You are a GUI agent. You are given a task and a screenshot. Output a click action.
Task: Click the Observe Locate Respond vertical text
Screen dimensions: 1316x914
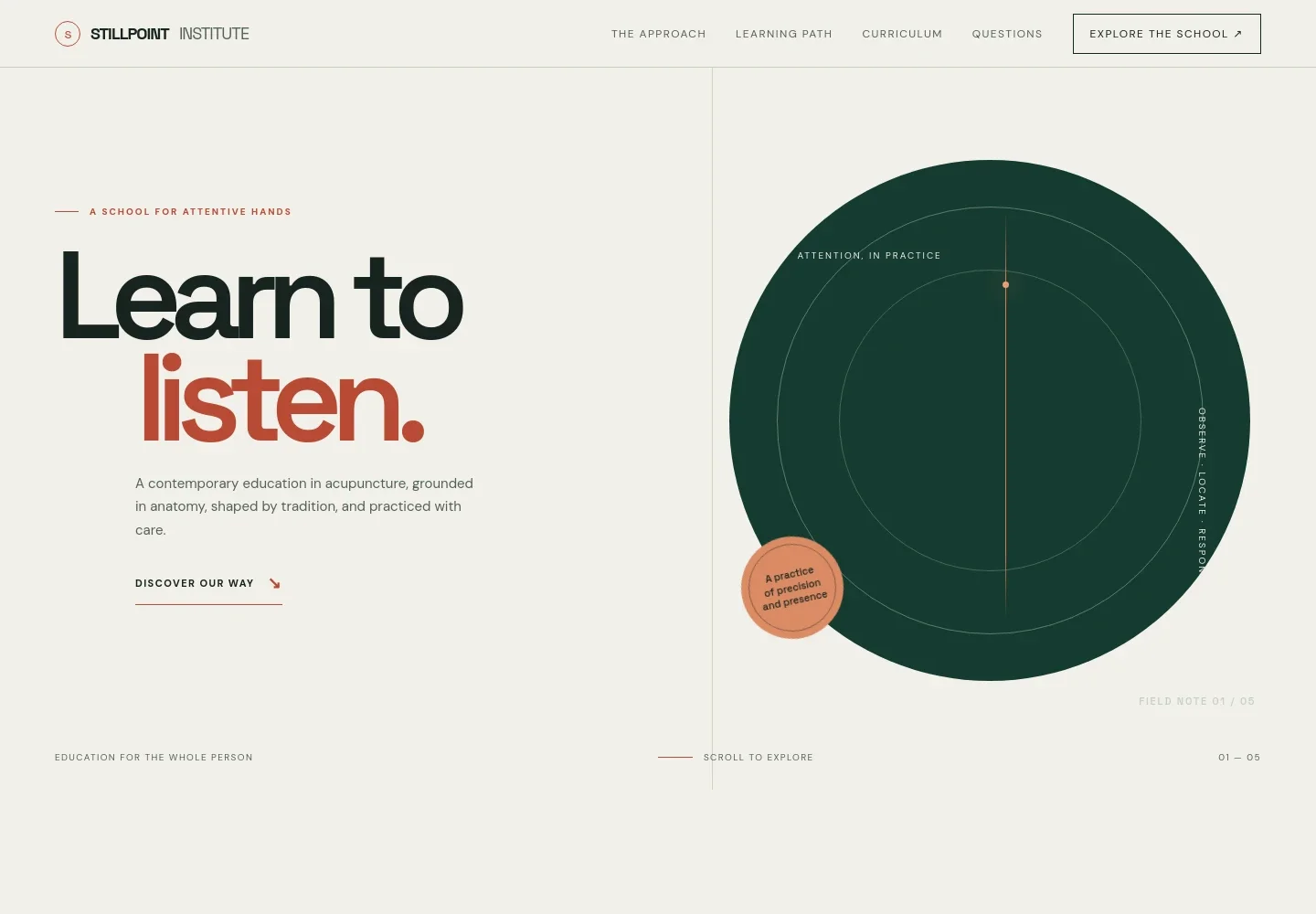coord(1202,491)
